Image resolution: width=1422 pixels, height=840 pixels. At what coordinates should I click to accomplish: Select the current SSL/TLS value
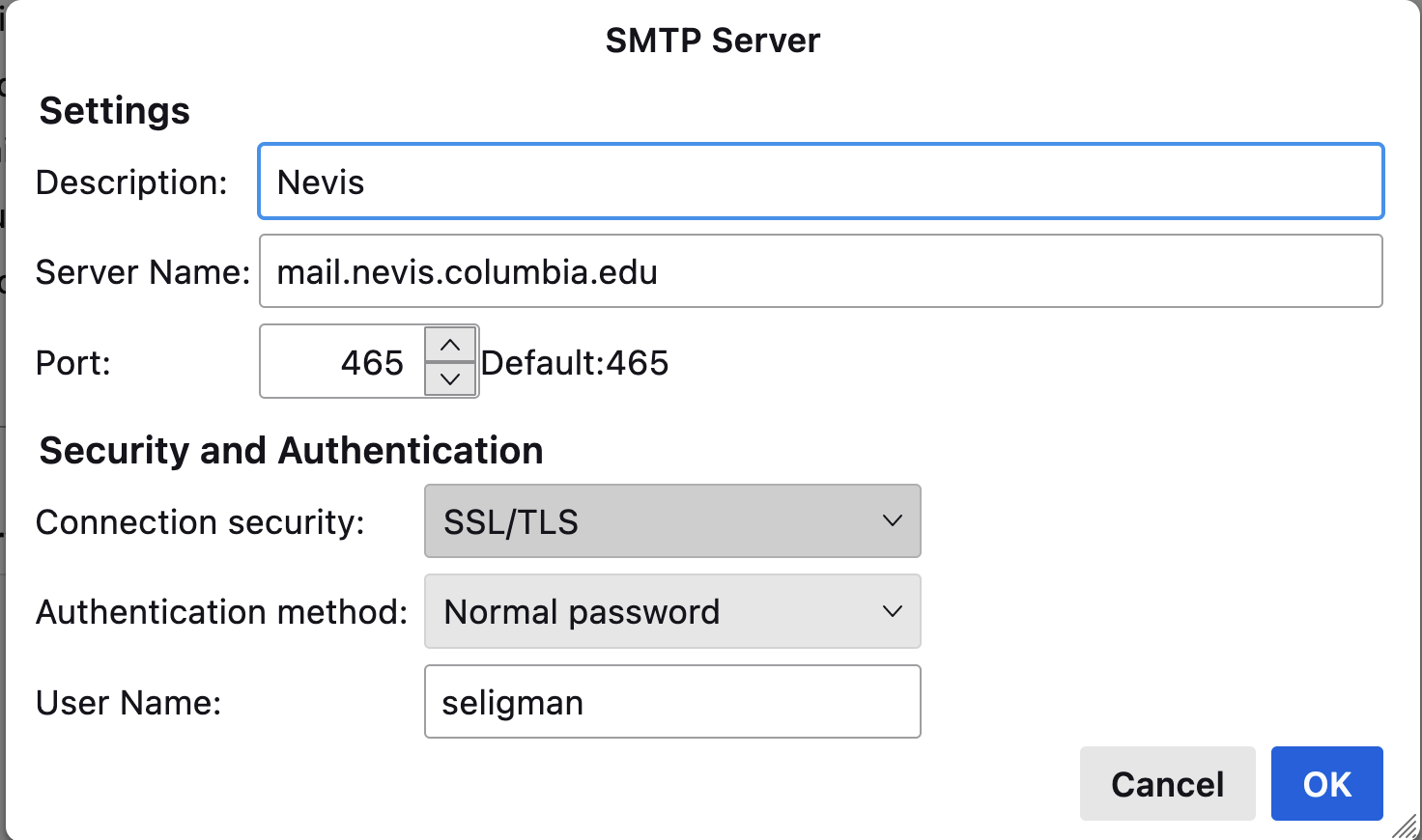[510, 521]
